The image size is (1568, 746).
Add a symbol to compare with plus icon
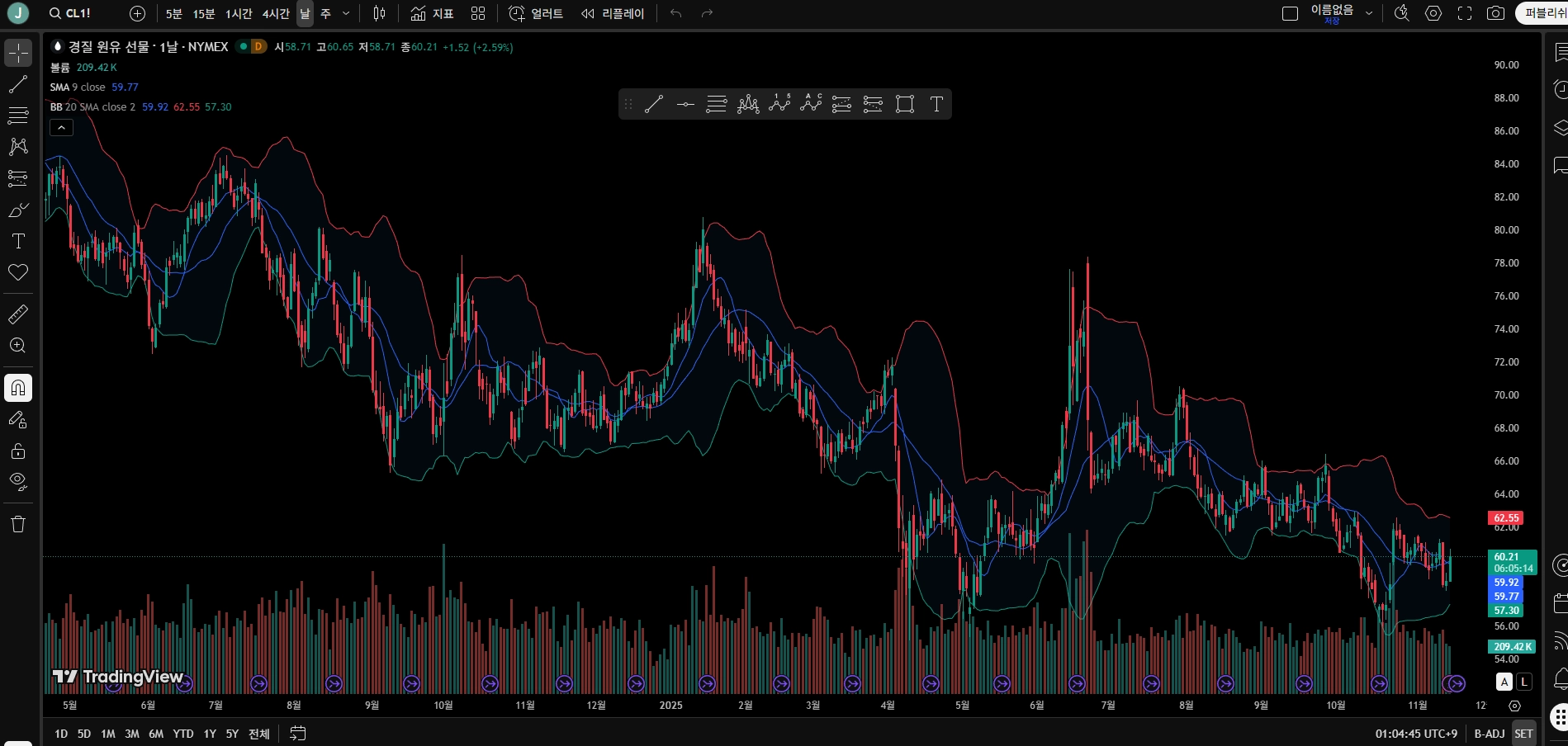[x=138, y=13]
